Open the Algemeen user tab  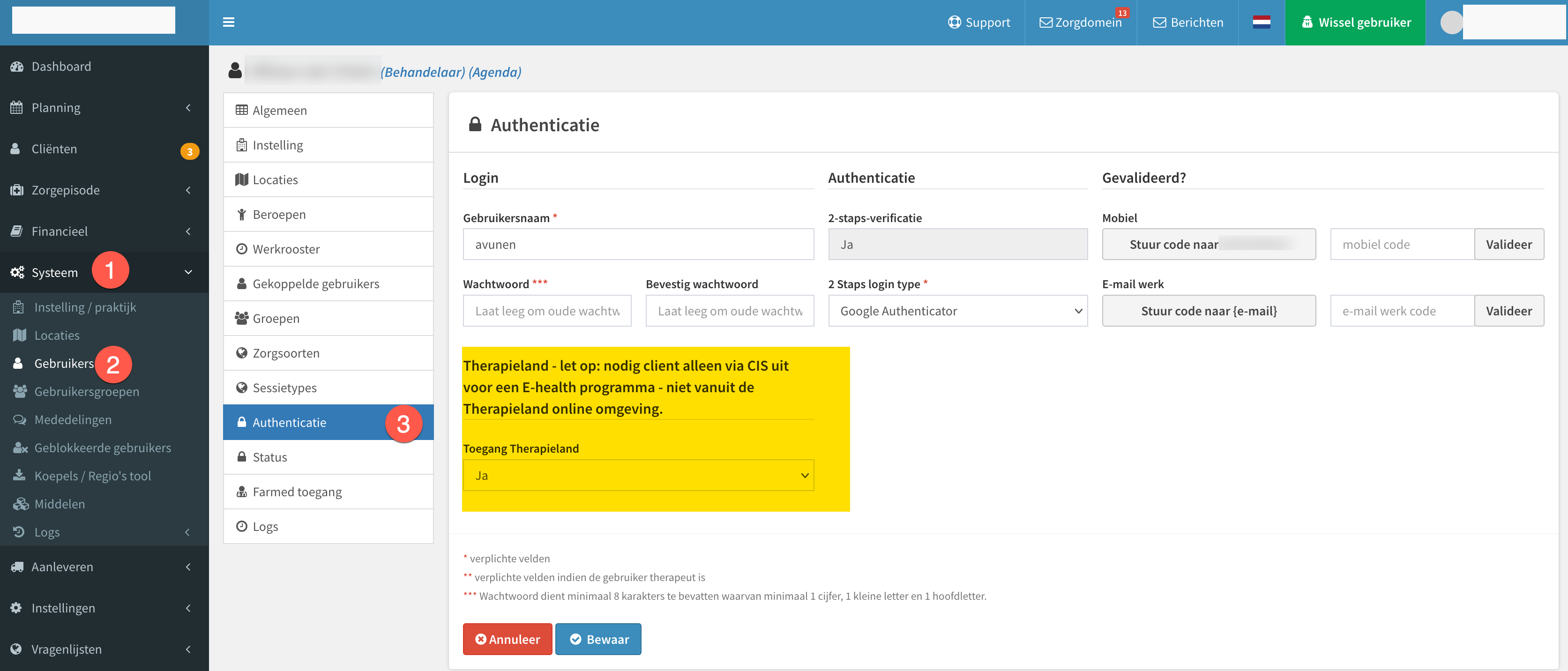click(x=328, y=110)
